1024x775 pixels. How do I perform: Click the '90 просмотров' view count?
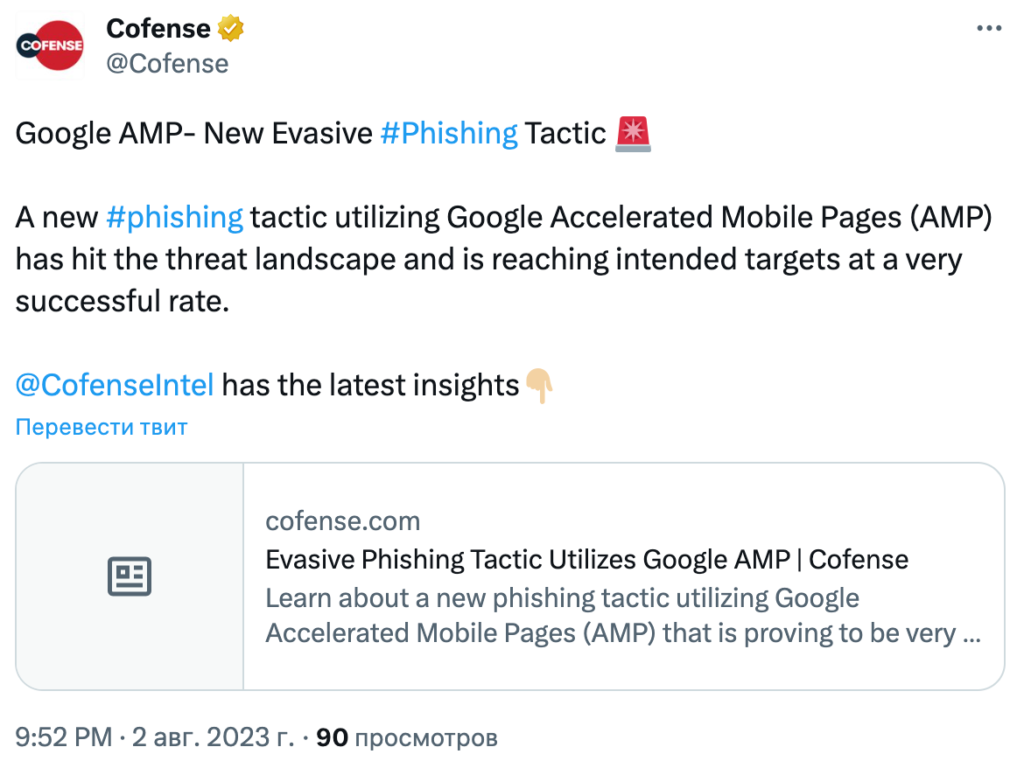[x=407, y=739]
